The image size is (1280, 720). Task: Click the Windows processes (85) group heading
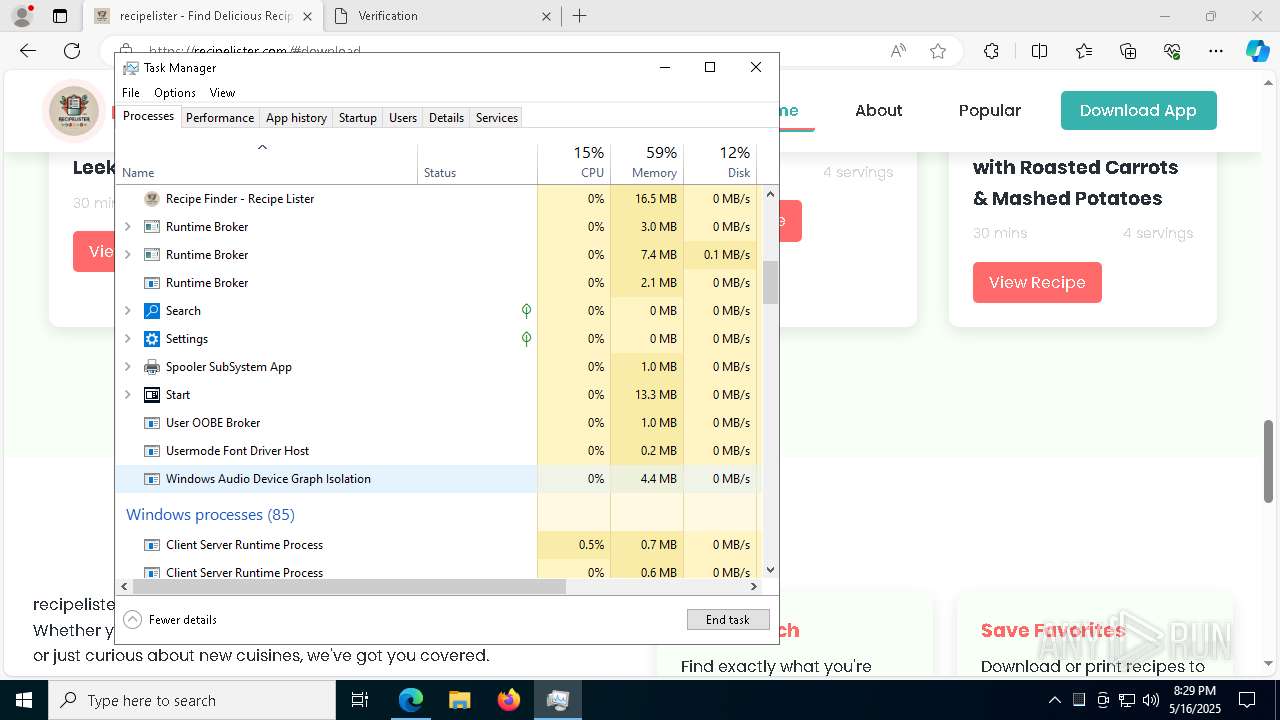pyautogui.click(x=210, y=515)
